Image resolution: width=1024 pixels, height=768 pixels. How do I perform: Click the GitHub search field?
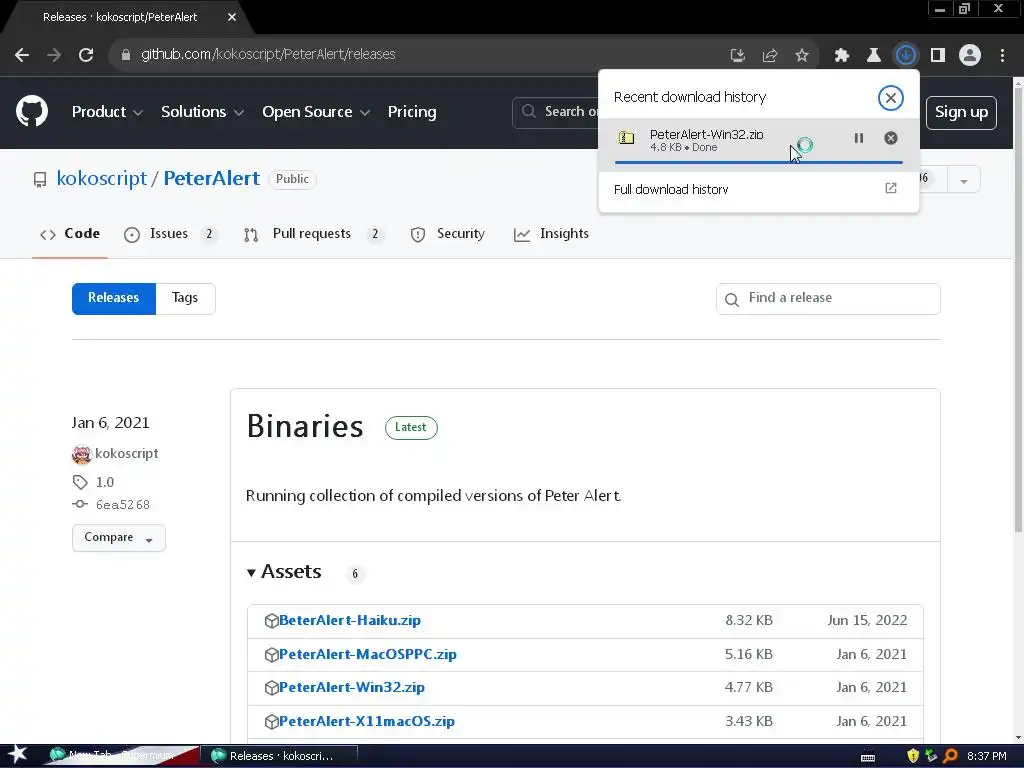tap(555, 112)
